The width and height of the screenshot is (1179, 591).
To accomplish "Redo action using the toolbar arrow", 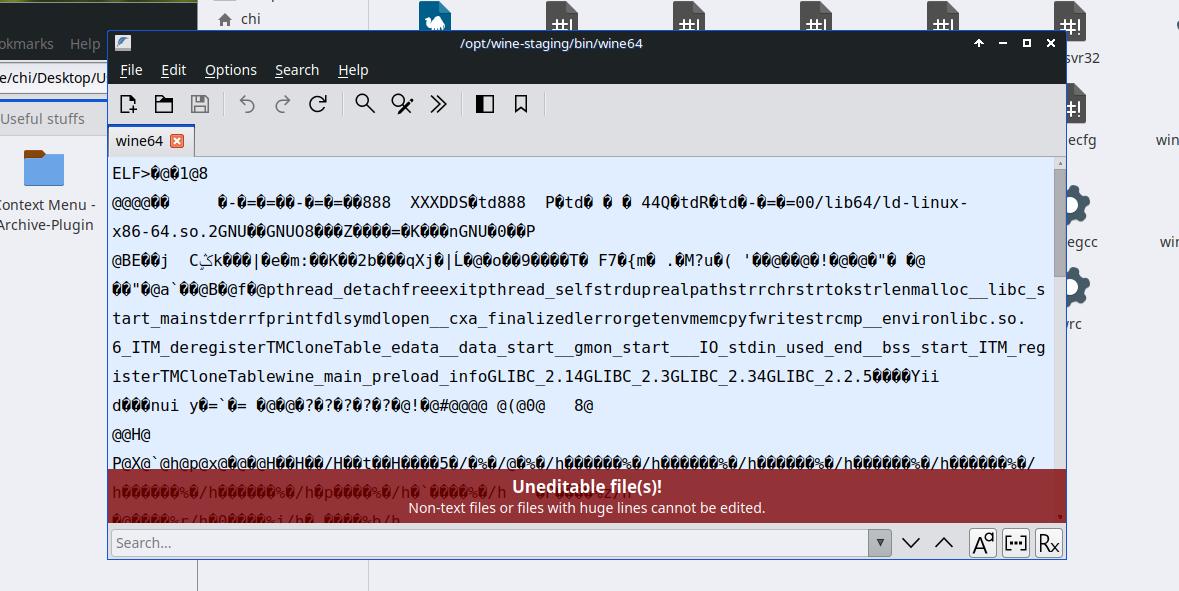I will [x=282, y=104].
